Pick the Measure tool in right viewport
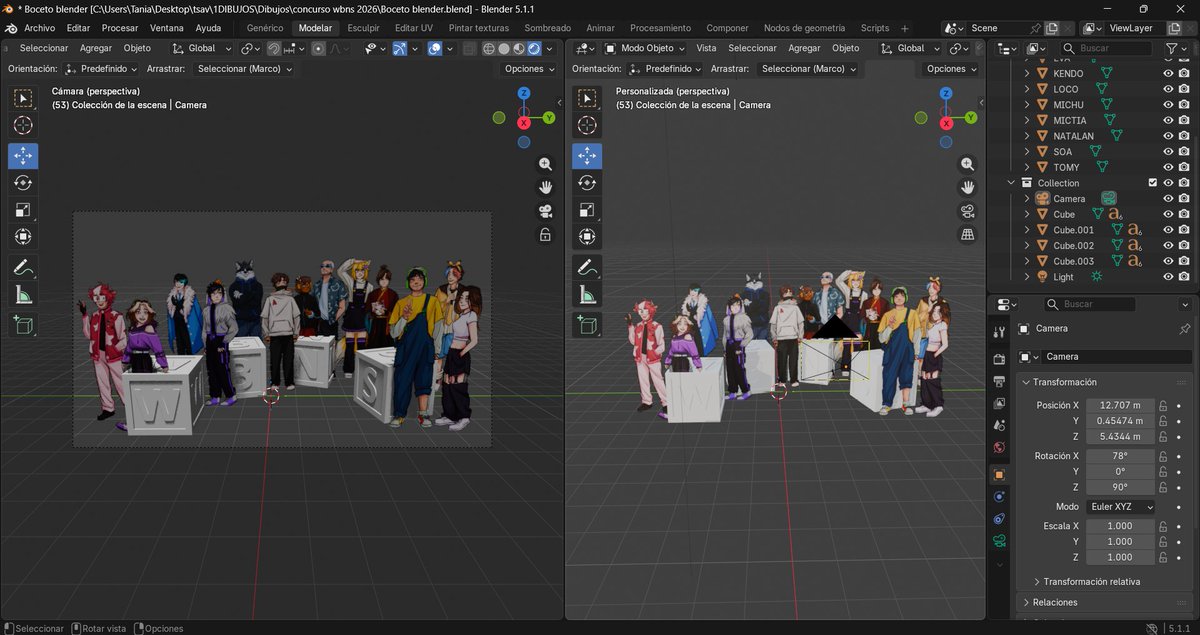Screen dimensions: 1200x635 [x=587, y=294]
